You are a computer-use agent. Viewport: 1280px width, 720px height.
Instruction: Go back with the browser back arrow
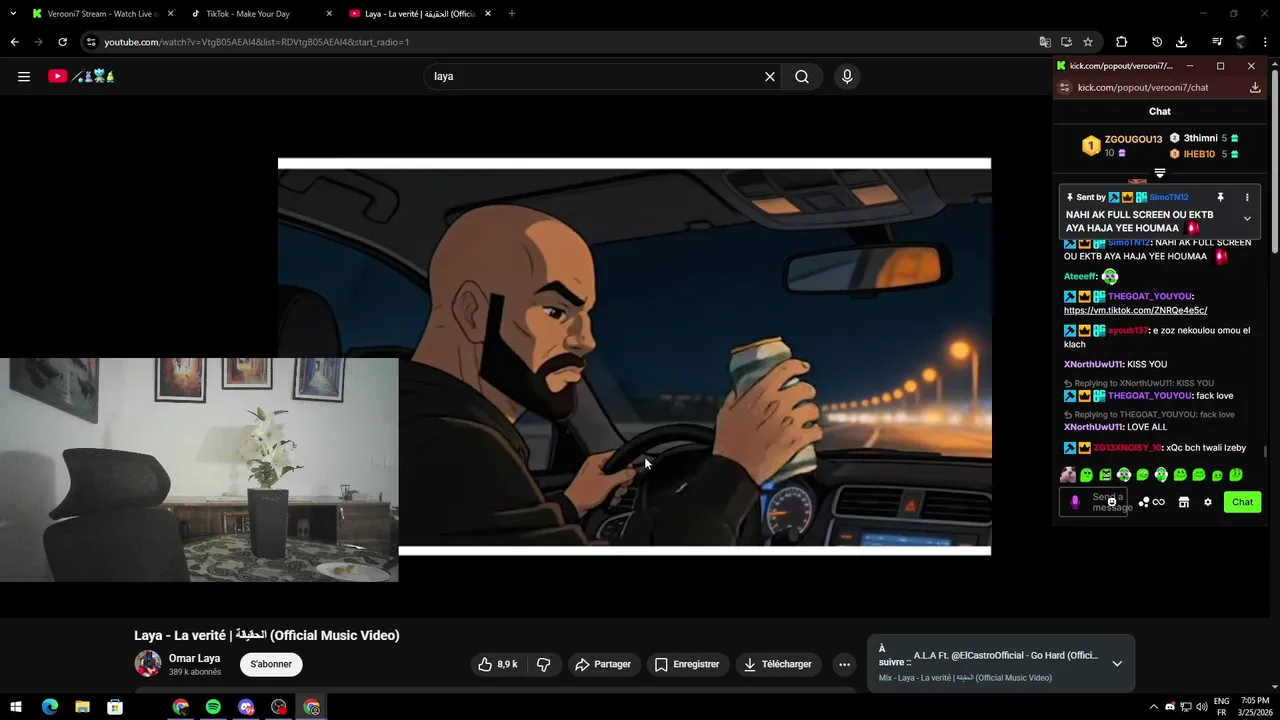point(14,42)
